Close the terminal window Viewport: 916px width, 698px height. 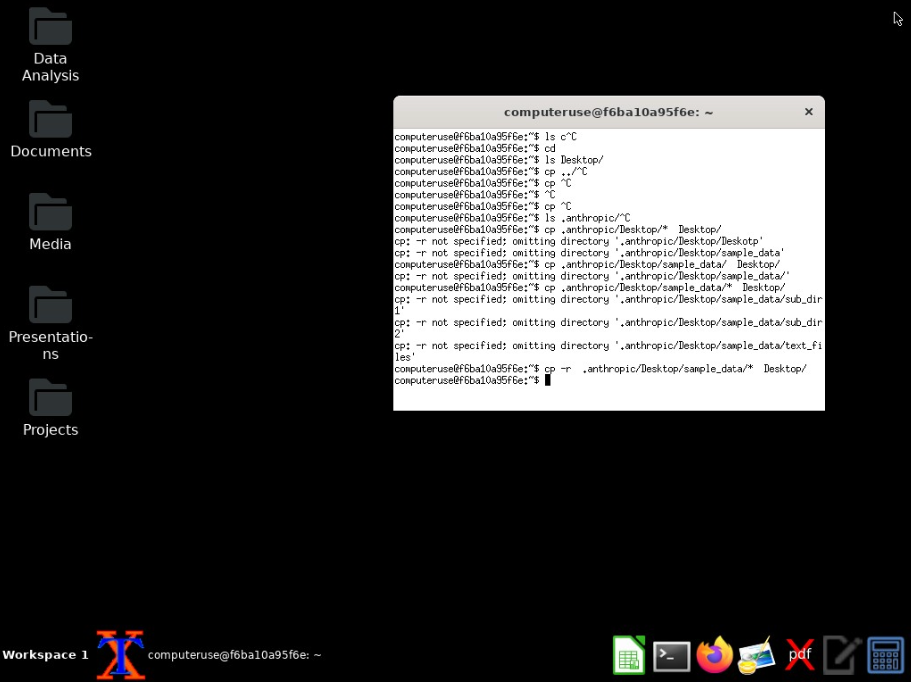coord(811,112)
